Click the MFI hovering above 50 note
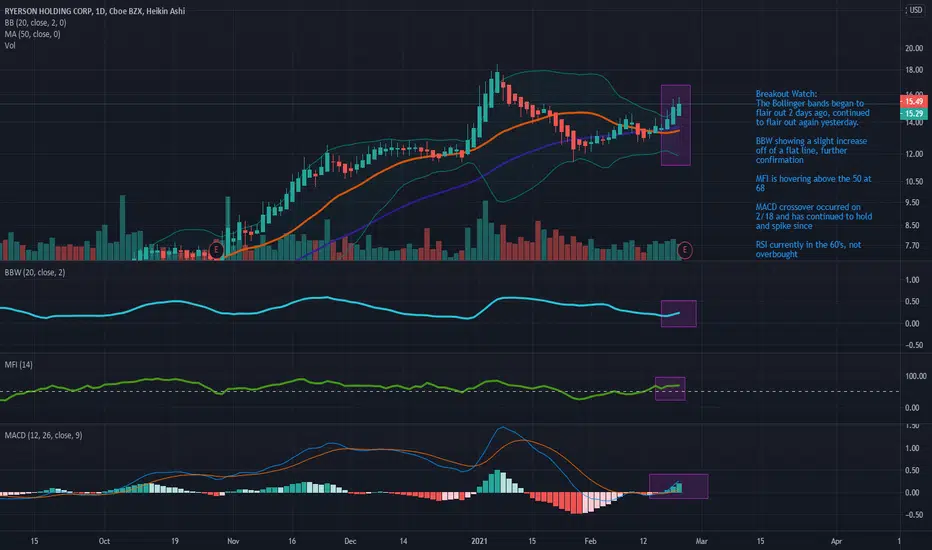 (814, 183)
